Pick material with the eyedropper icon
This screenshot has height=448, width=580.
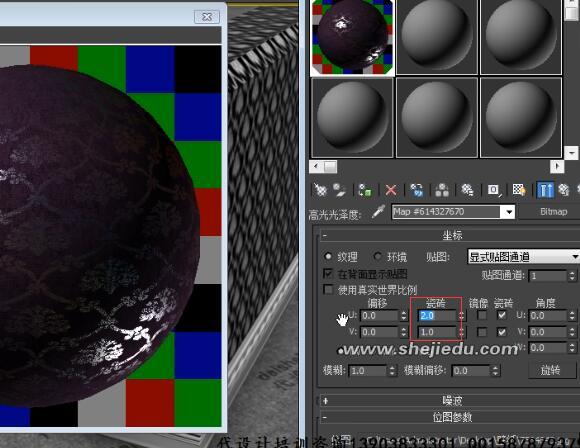[x=378, y=211]
